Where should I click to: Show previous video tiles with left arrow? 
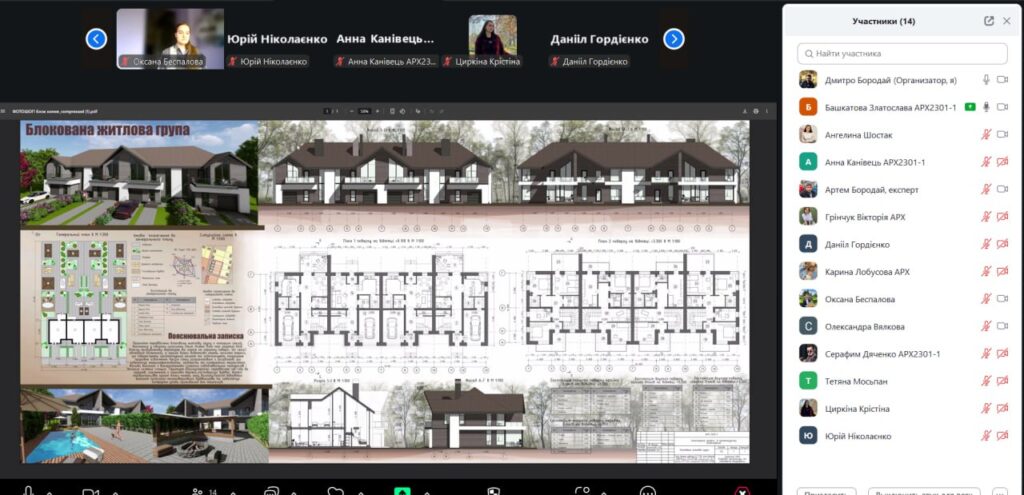tap(96, 39)
